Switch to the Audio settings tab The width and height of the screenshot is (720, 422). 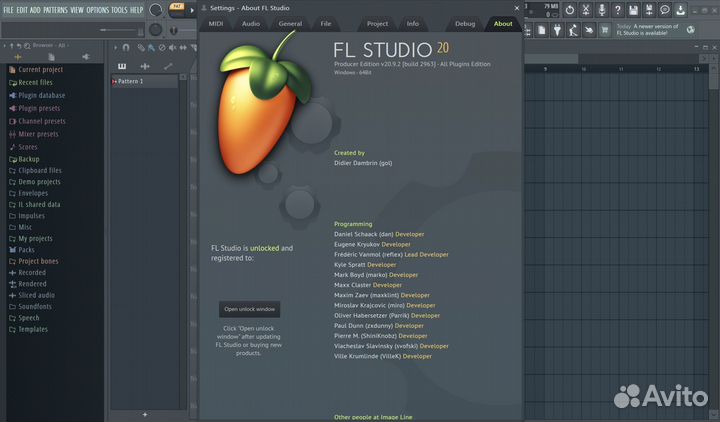pyautogui.click(x=251, y=23)
